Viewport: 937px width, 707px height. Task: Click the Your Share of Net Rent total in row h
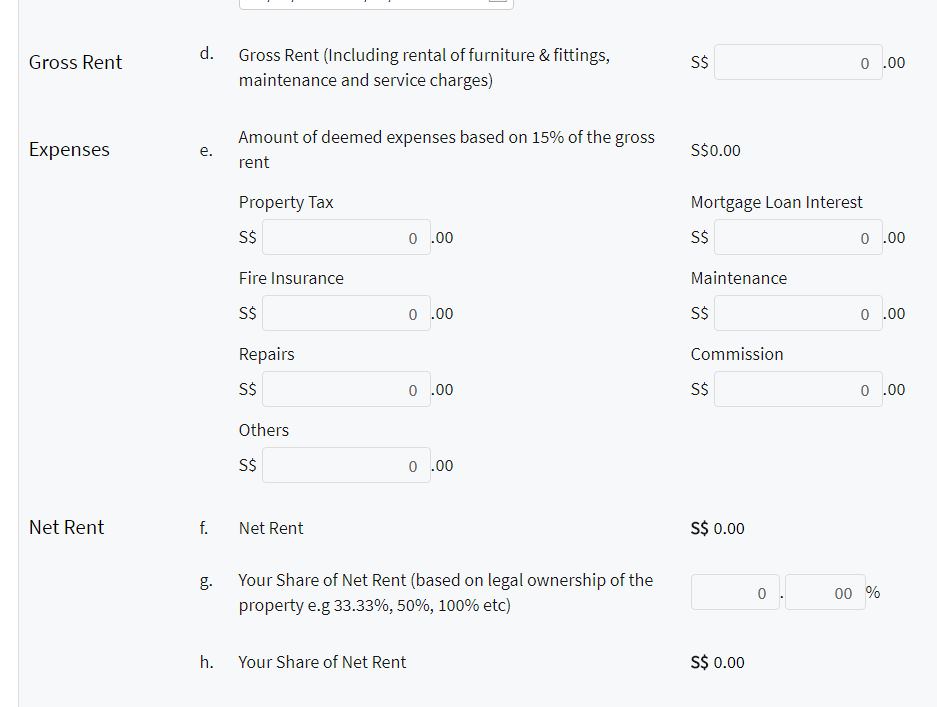tap(718, 663)
